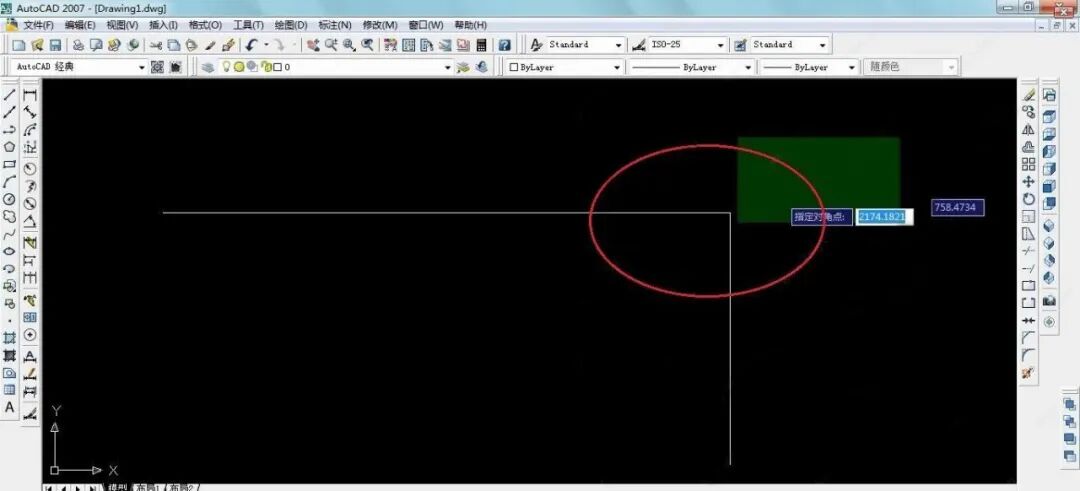
Task: Expand the ISO-25 dimension style dropdown
Action: 720,45
